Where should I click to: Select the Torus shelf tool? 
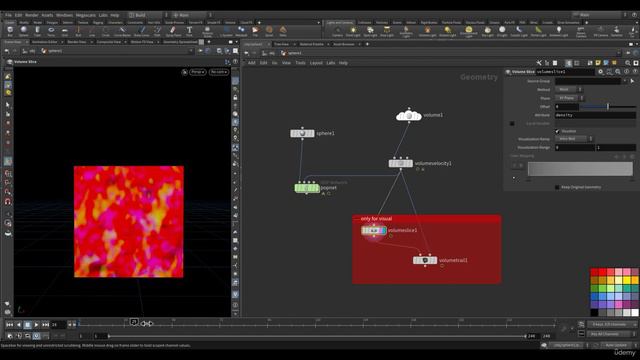pos(51,31)
